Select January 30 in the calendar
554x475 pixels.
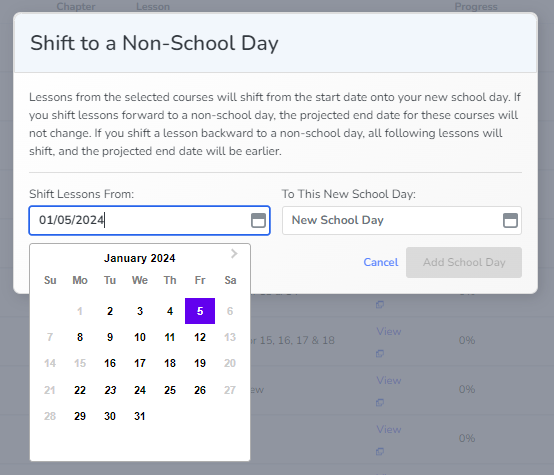(110, 416)
